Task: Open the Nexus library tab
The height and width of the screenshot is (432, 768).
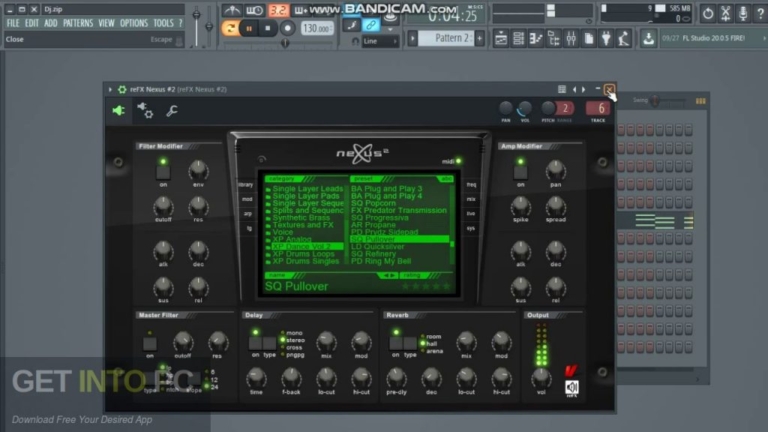Action: click(246, 185)
